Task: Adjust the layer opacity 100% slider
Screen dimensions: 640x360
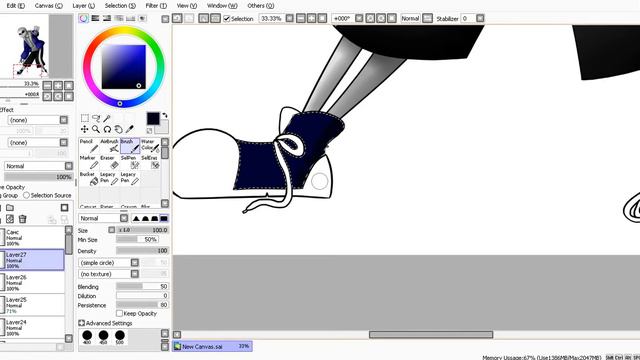Action: [x=39, y=177]
